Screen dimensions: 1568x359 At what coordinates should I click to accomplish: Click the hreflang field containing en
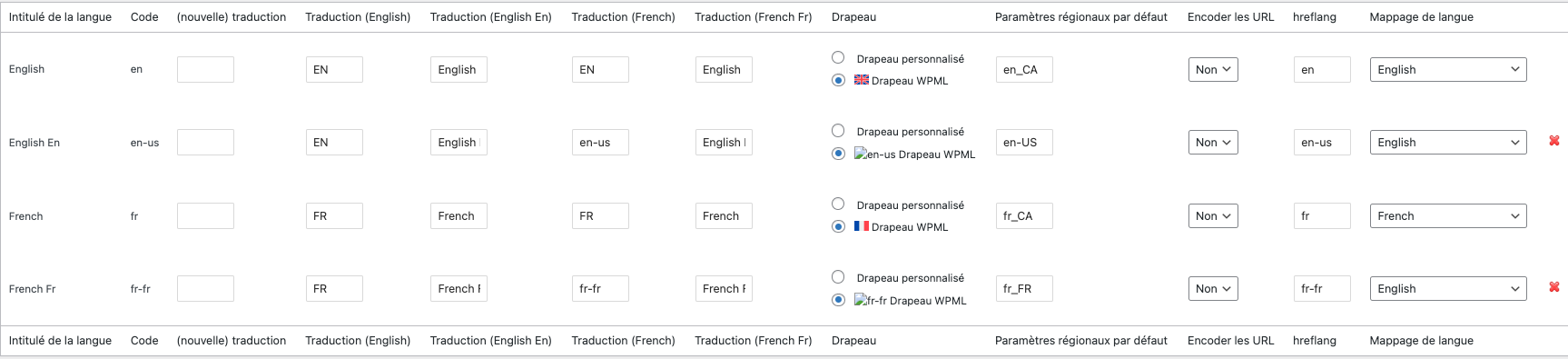tap(1322, 69)
